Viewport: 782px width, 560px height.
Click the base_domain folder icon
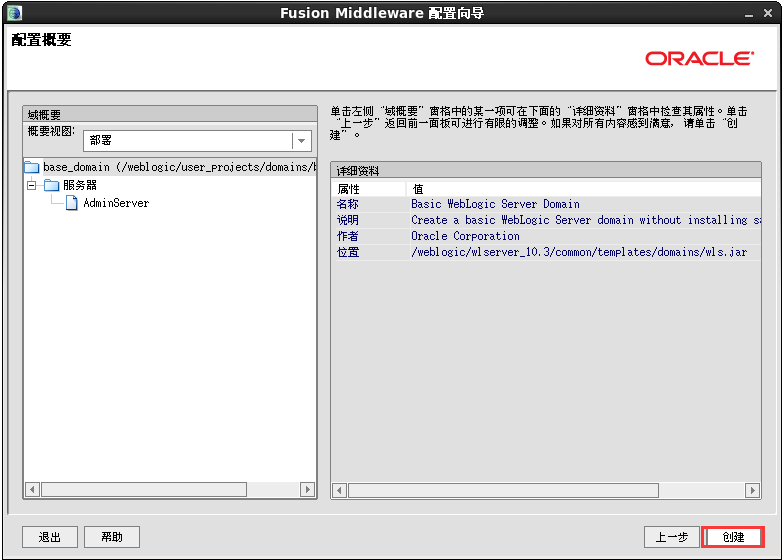(x=31, y=167)
